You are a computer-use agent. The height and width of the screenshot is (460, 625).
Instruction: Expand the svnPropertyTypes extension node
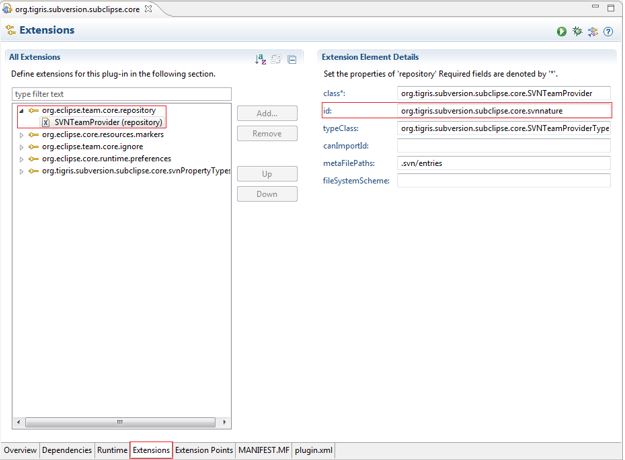click(x=22, y=171)
